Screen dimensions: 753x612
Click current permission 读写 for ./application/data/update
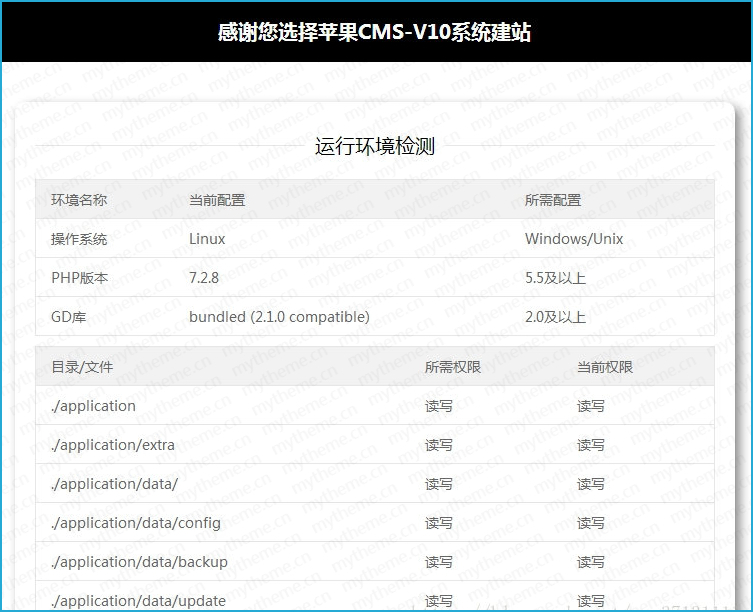[x=591, y=600]
